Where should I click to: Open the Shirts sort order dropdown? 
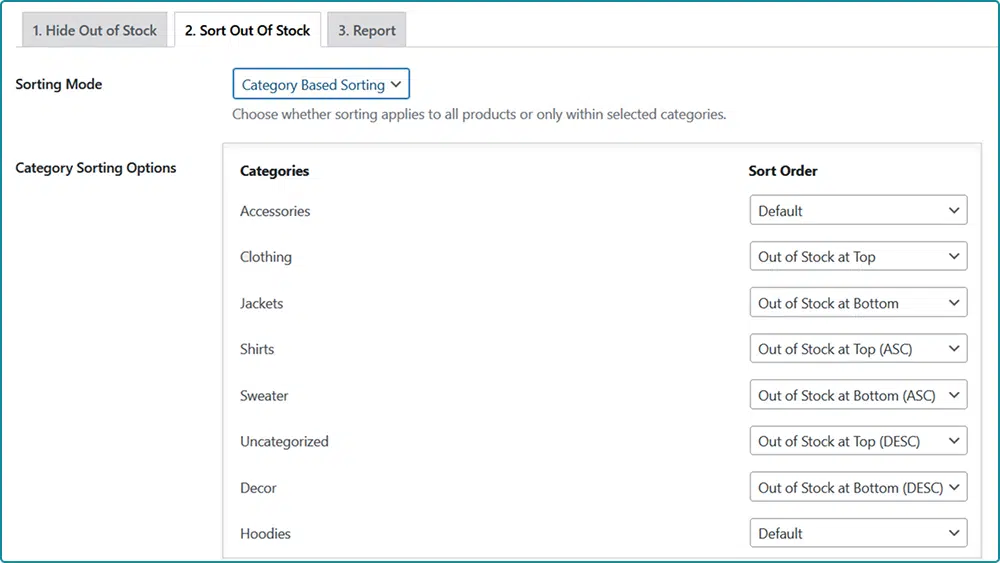tap(858, 349)
